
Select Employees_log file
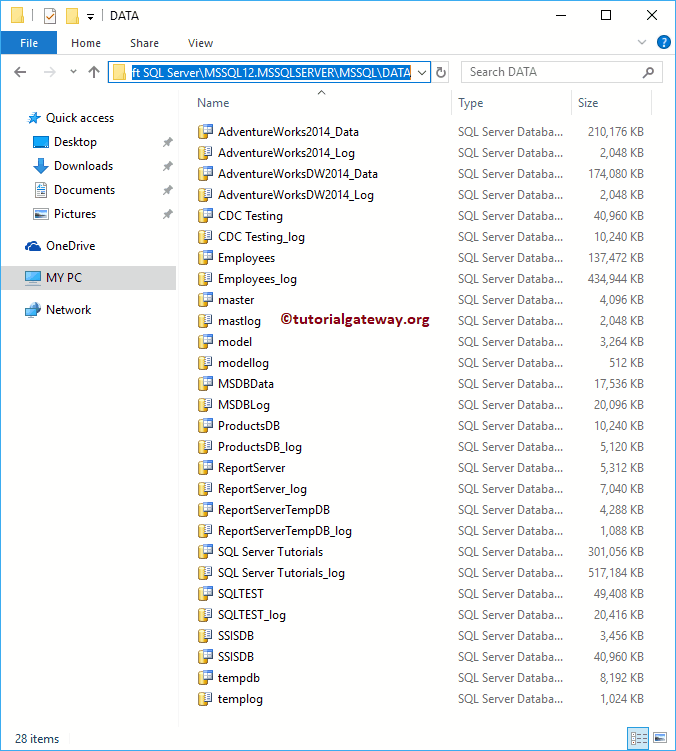(x=257, y=279)
